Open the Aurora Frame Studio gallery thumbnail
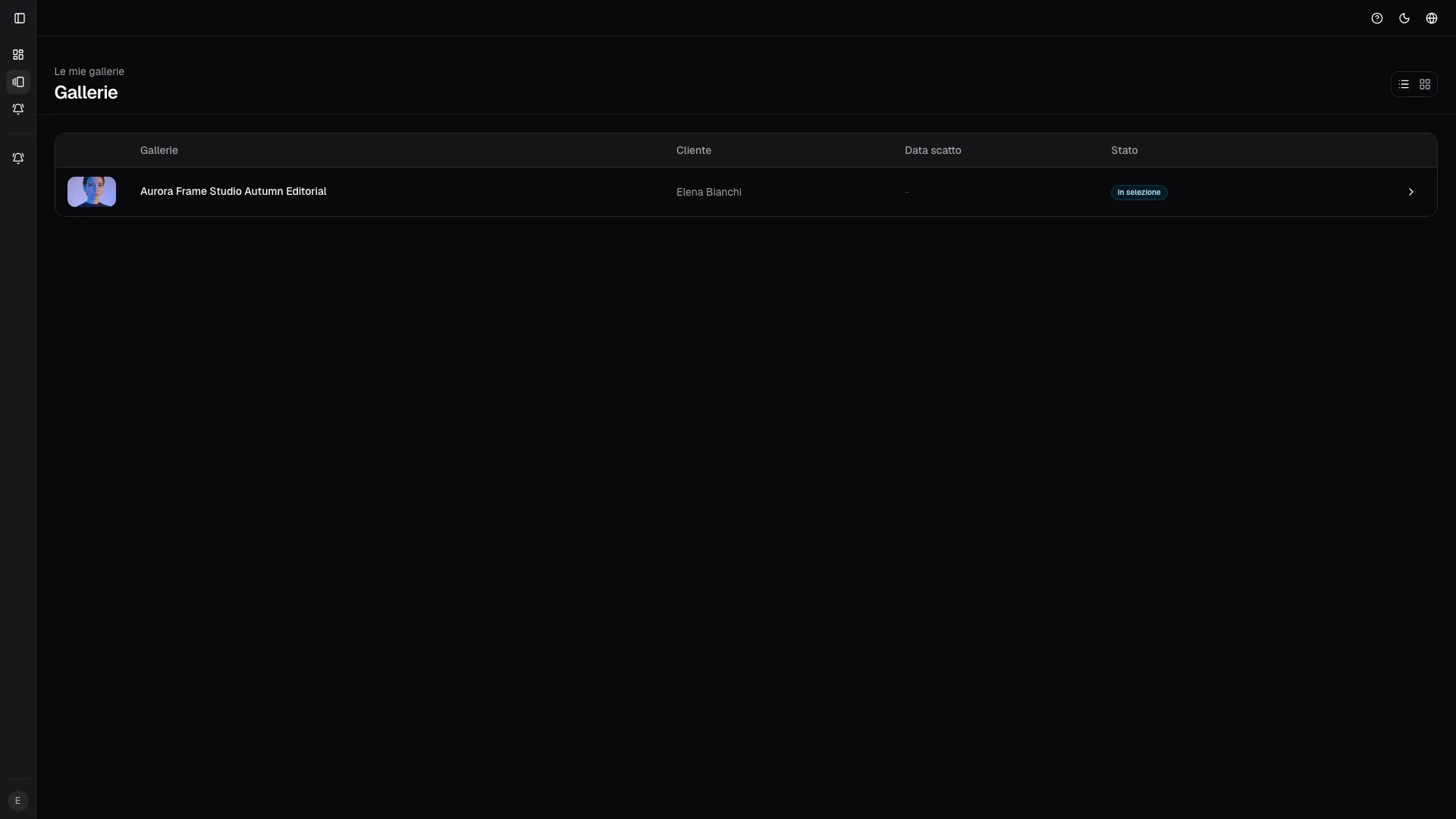The width and height of the screenshot is (1456, 819). 92,192
